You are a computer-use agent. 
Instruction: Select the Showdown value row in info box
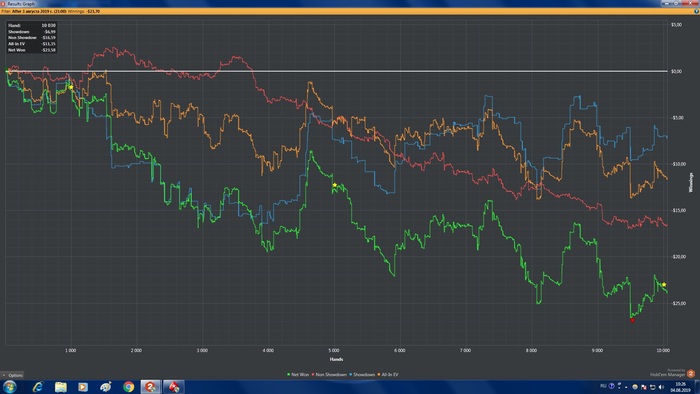tap(32, 32)
